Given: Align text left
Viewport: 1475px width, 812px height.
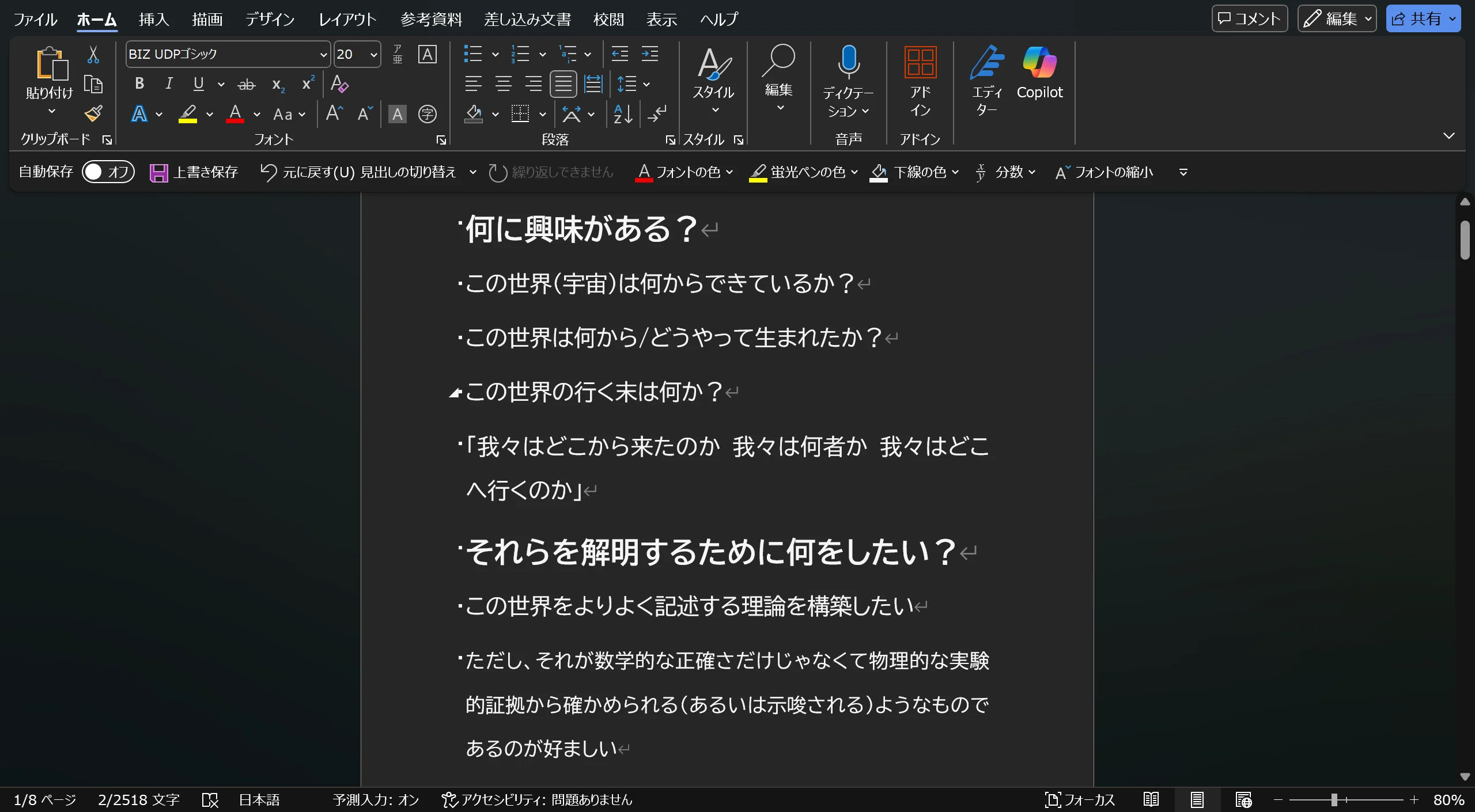Looking at the screenshot, I should click(473, 84).
